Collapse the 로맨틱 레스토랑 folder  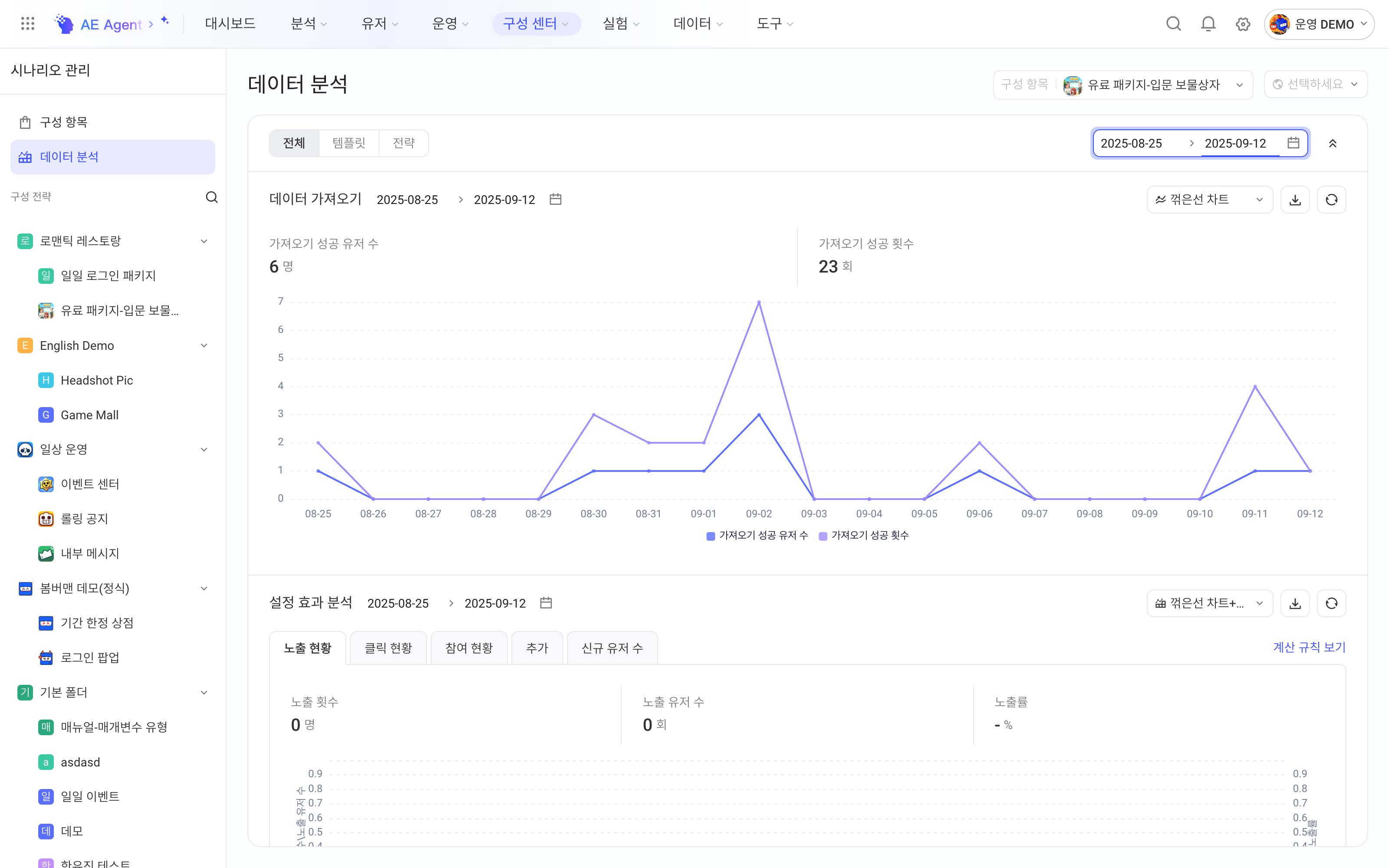(x=204, y=241)
